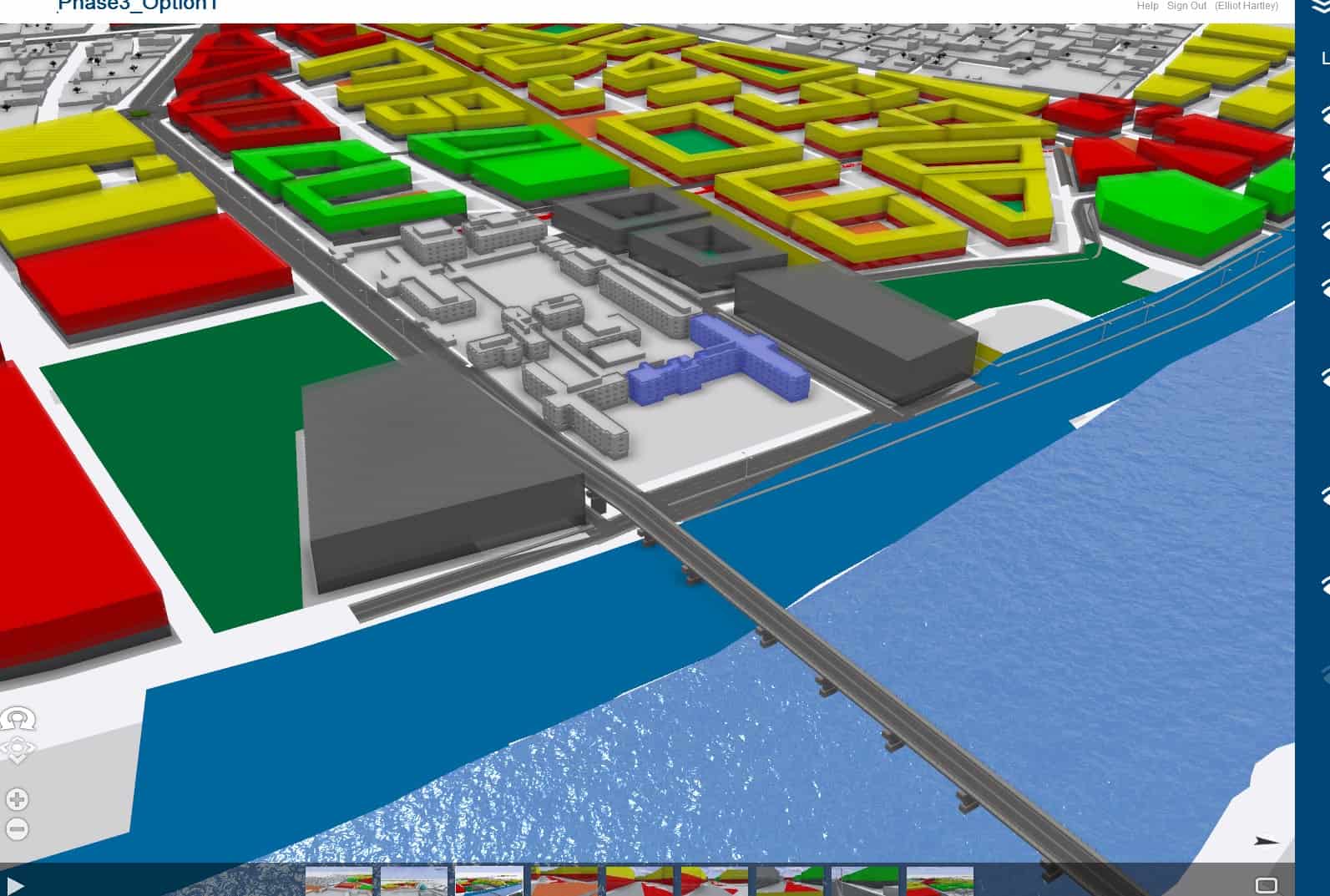Select the last slide thumbnail in filmstrip

click(x=939, y=882)
